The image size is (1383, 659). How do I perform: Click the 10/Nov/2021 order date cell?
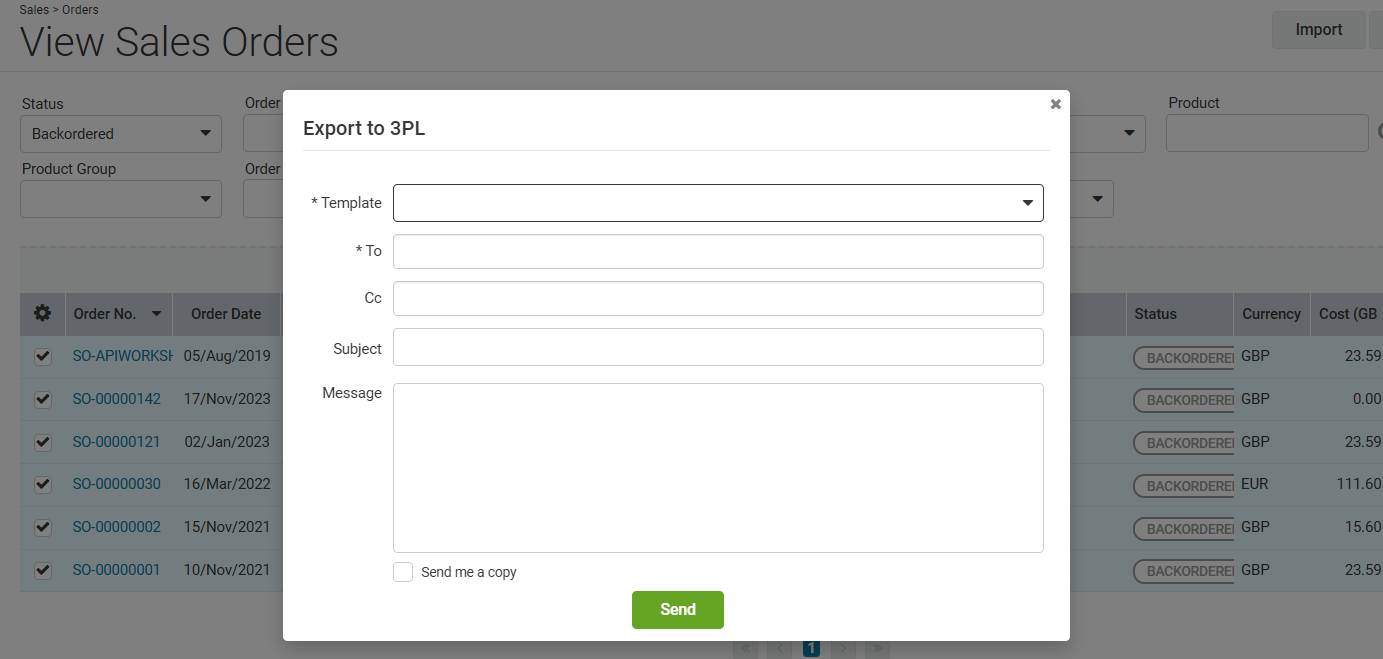227,570
